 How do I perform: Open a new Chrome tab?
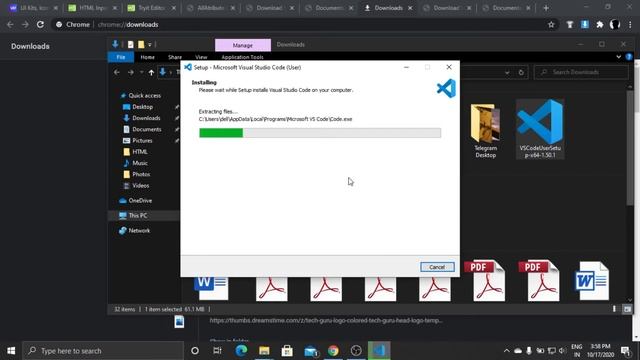(546, 8)
